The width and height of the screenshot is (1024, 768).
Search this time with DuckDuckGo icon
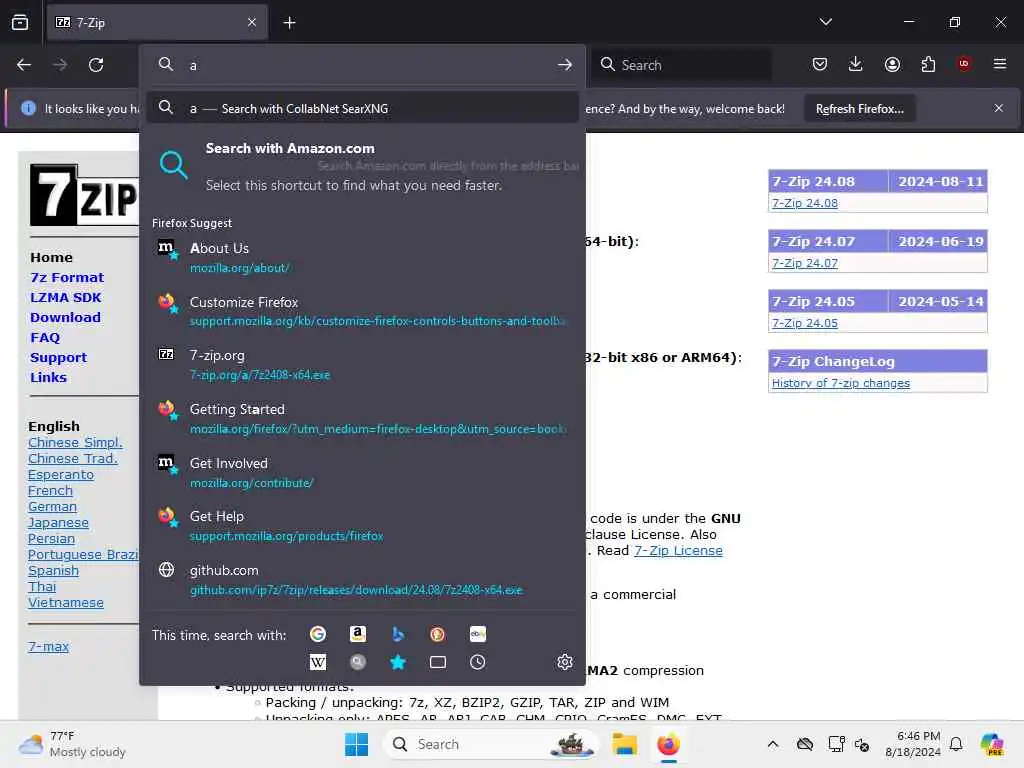(438, 634)
